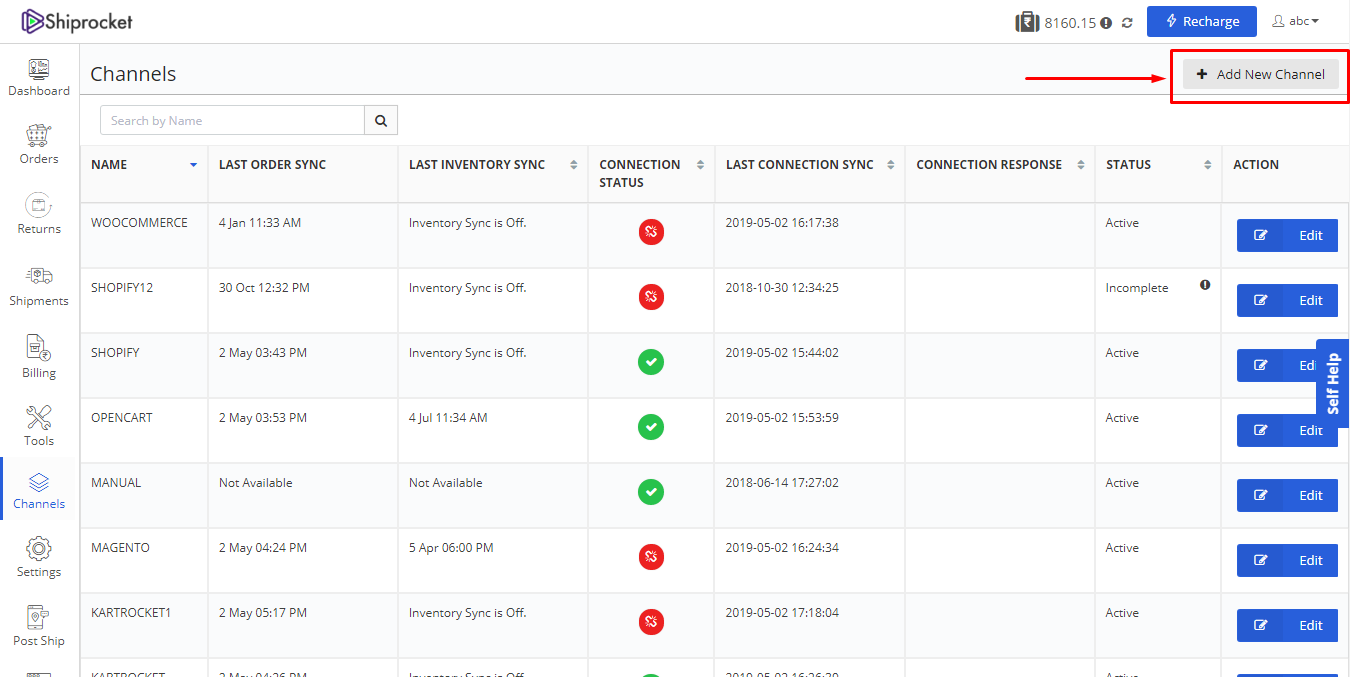
Task: Edit the MAGENTO channel
Action: pyautogui.click(x=1287, y=561)
